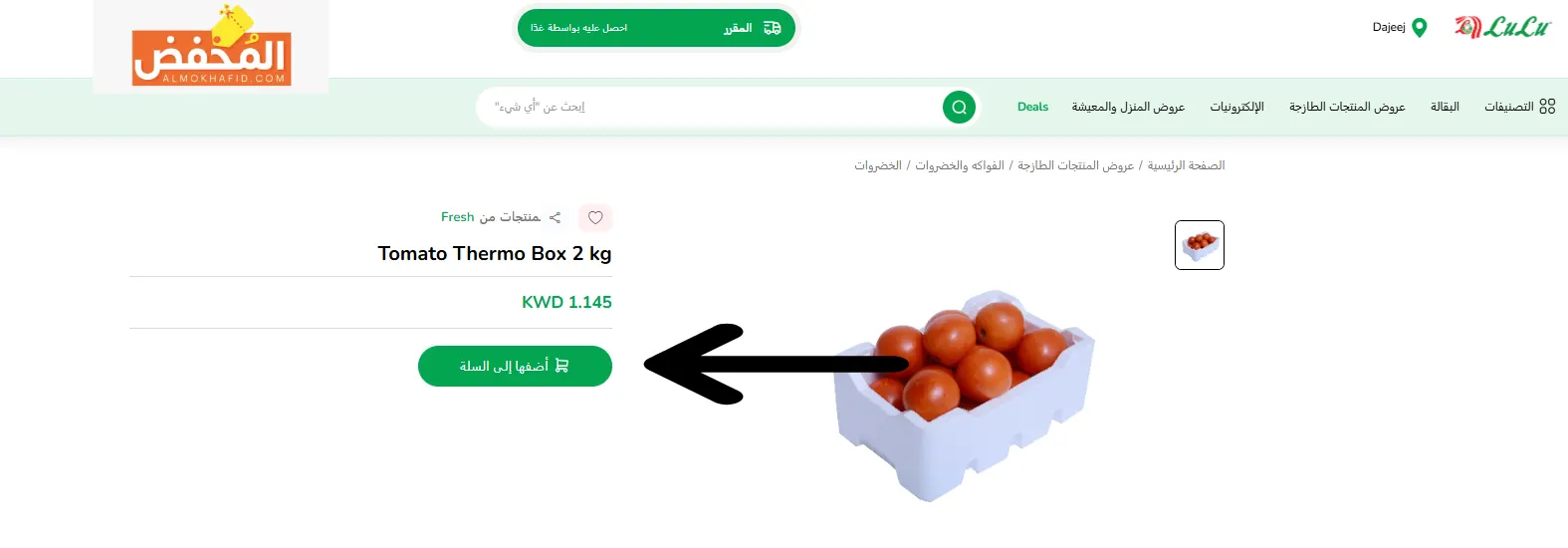Open the الإلكترونيات menu item
Image resolution: width=1568 pixels, height=548 pixels.
(1236, 107)
